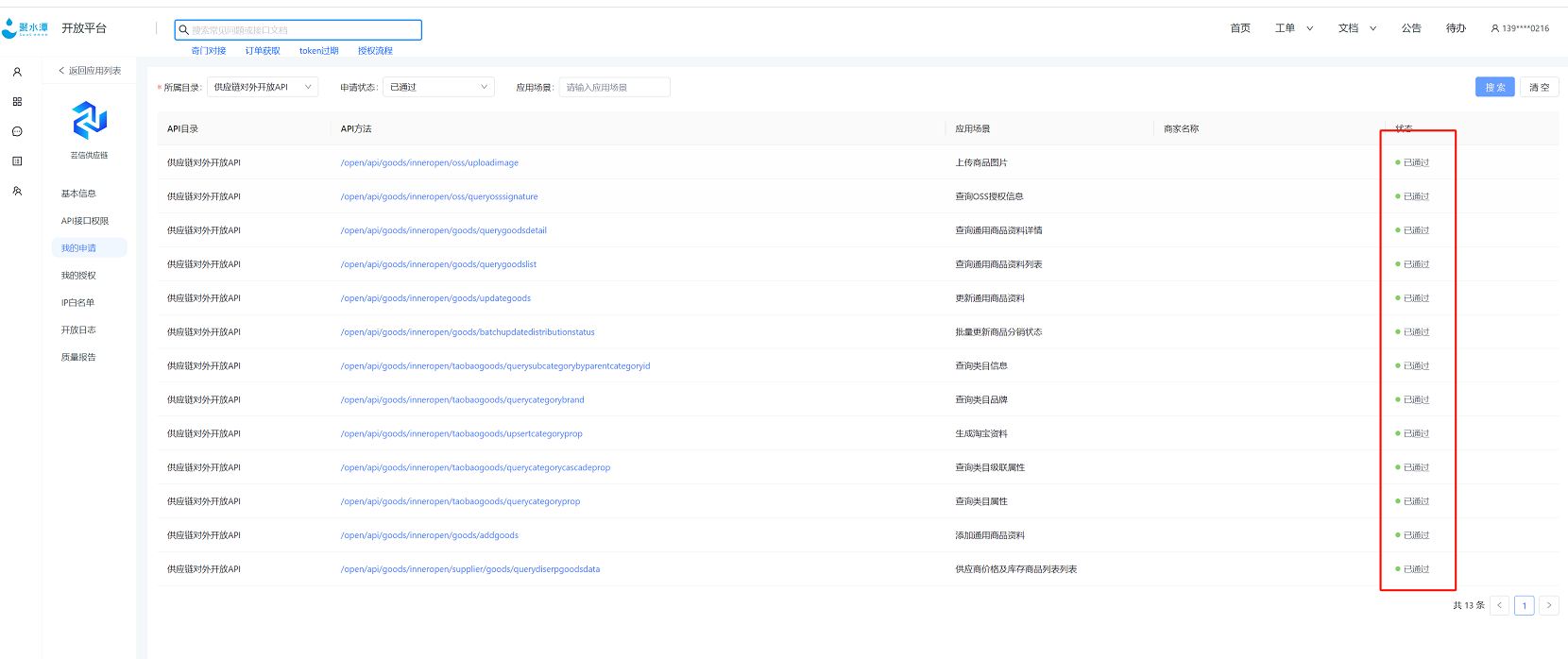Open the uploadimage API method link

(x=429, y=162)
